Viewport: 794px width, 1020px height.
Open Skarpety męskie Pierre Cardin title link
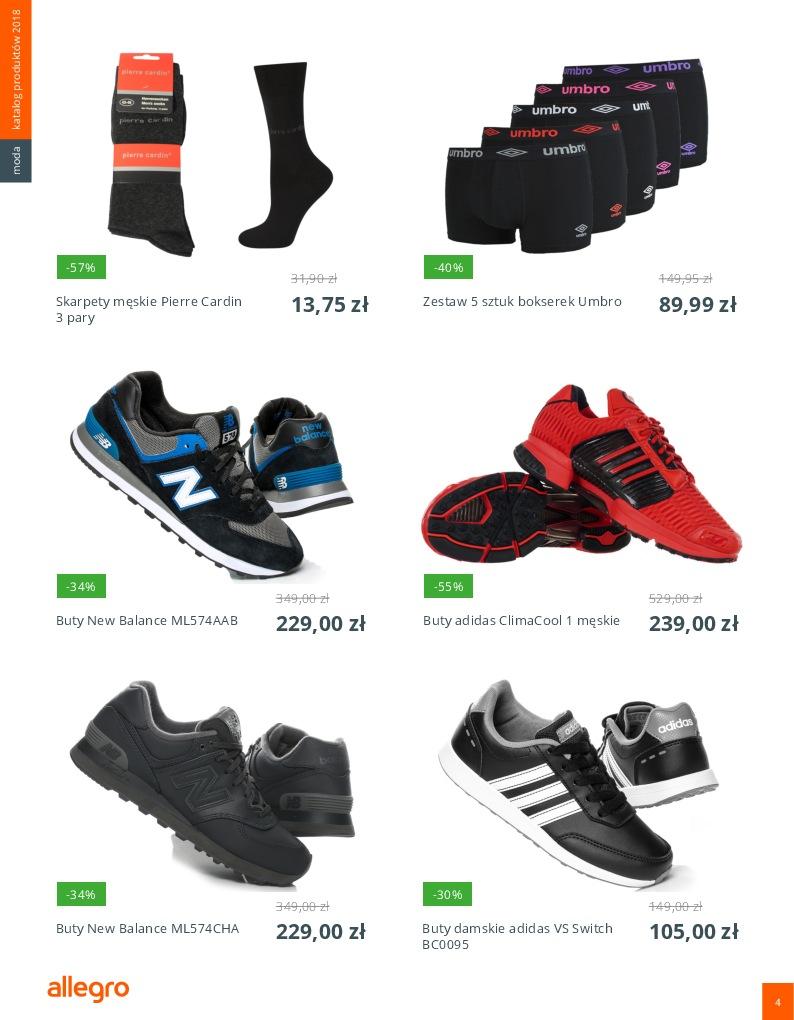point(149,310)
